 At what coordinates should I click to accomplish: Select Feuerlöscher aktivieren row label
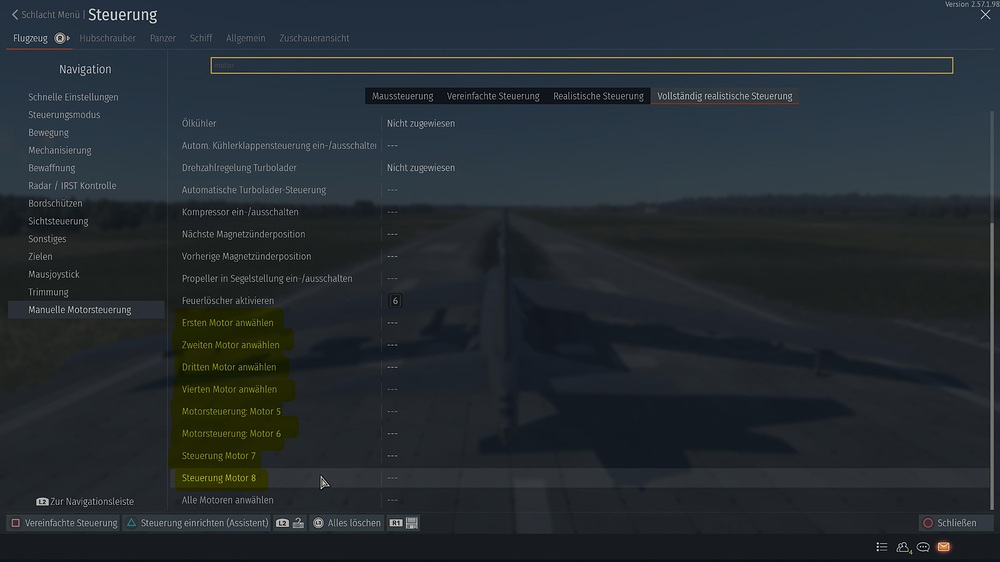point(228,300)
